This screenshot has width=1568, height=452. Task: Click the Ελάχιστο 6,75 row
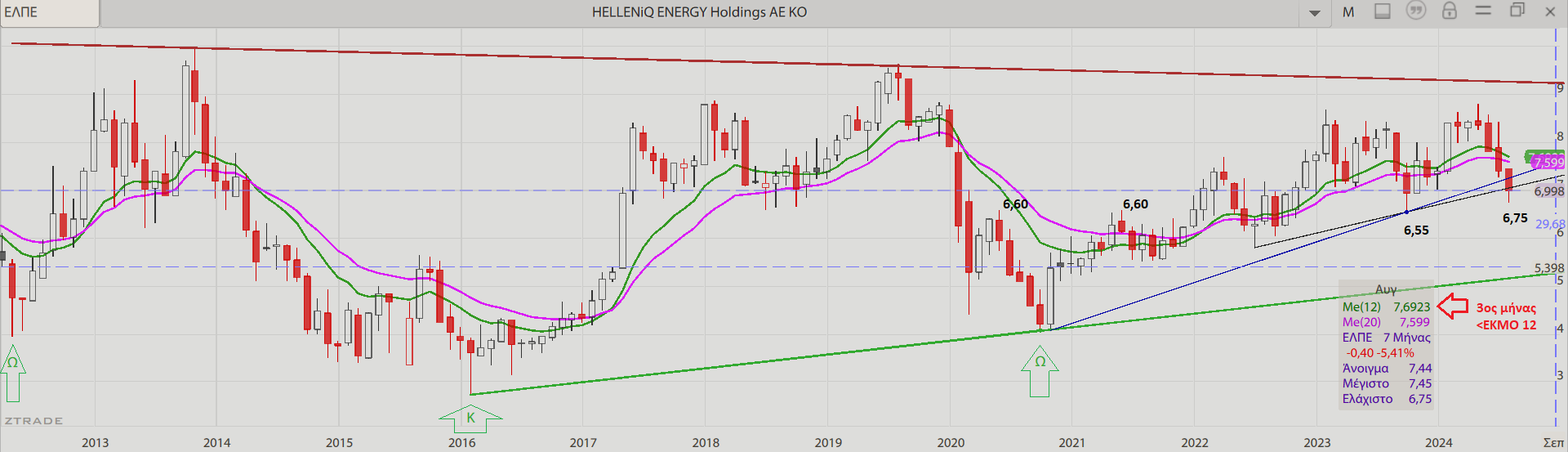pos(1386,399)
